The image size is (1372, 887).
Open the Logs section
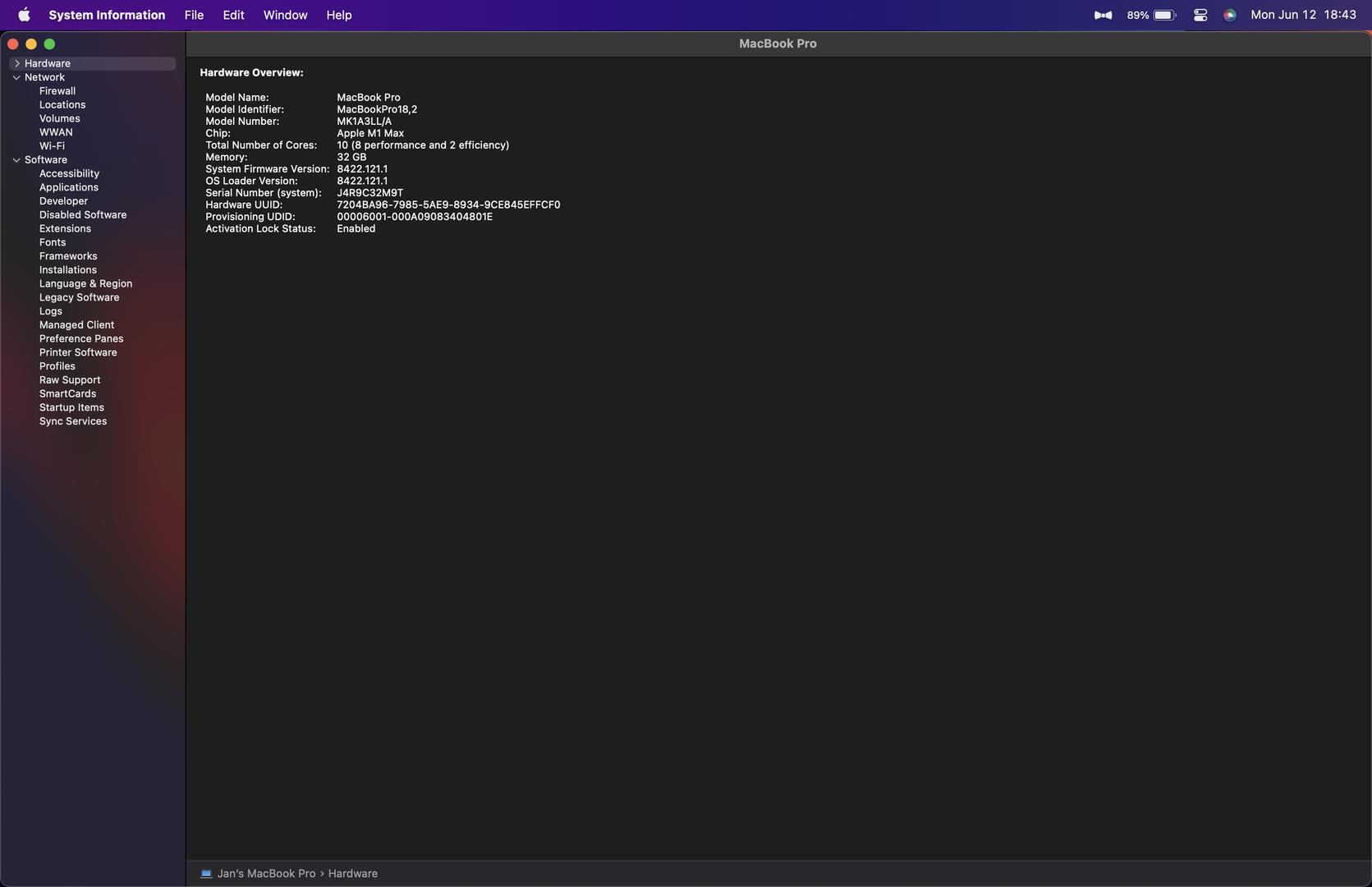pyautogui.click(x=51, y=311)
